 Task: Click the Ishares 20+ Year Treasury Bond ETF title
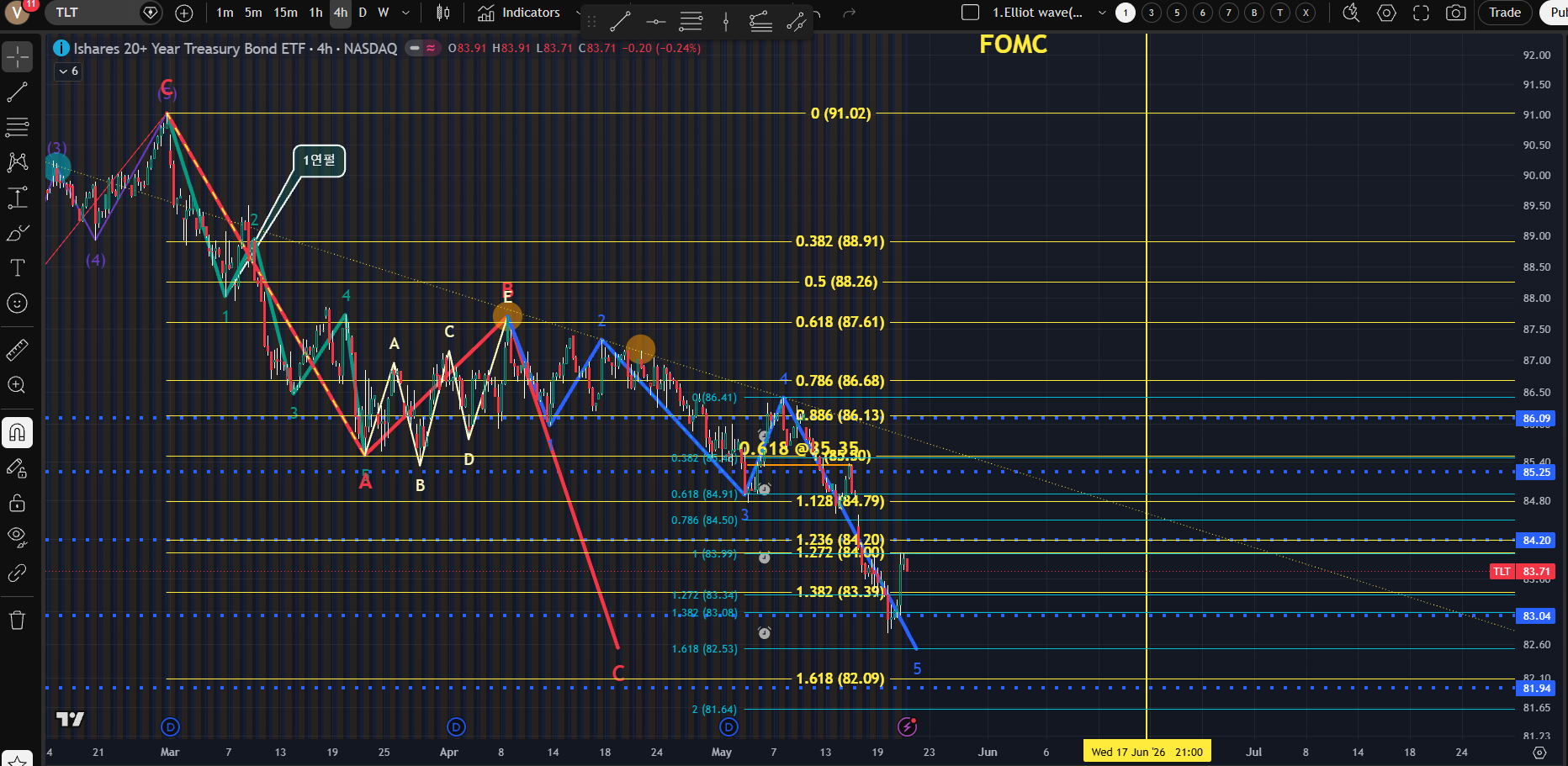189,48
